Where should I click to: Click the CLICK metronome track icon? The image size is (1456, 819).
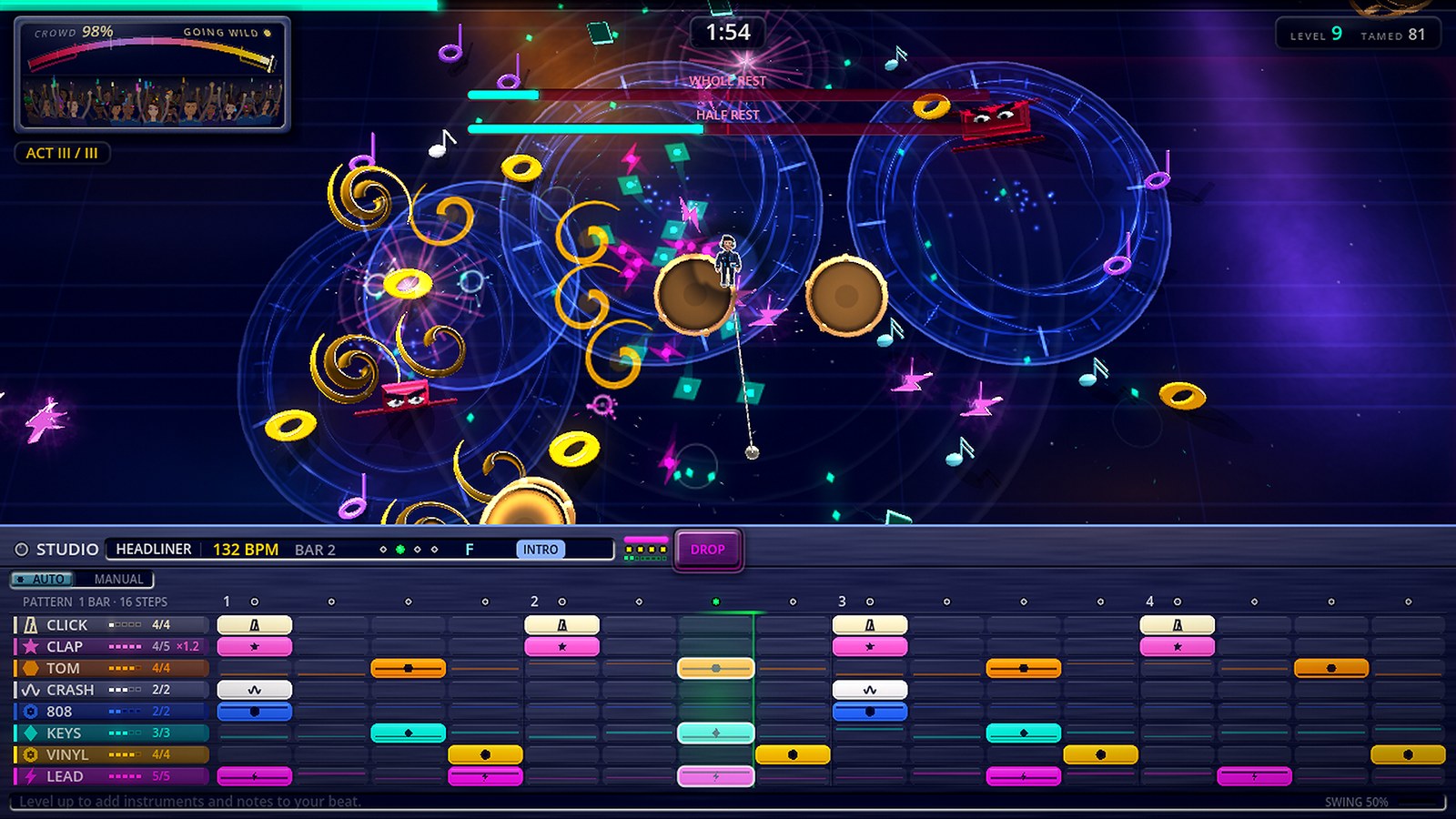click(x=31, y=625)
